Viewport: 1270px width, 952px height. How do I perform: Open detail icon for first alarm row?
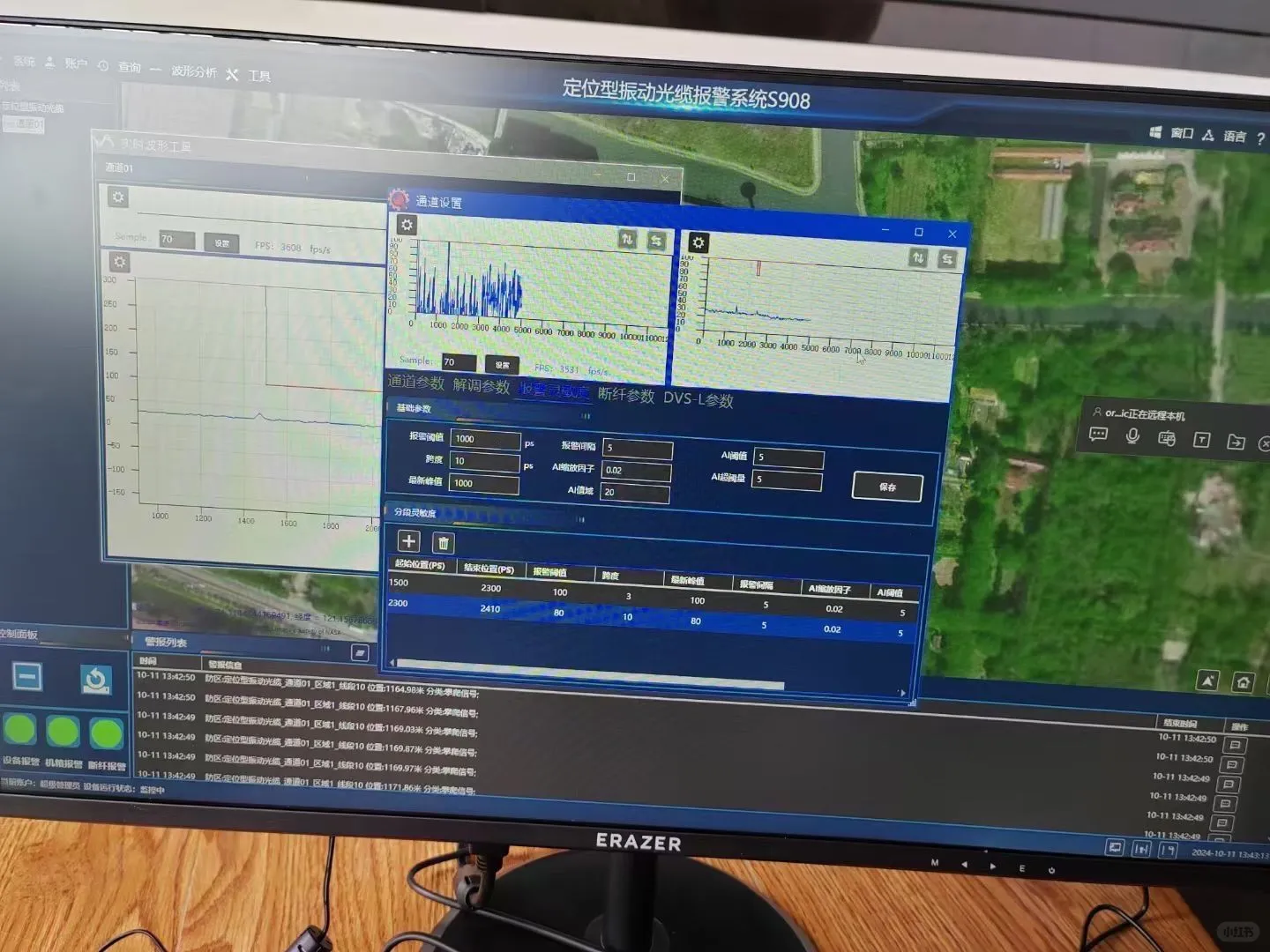pos(1235,746)
